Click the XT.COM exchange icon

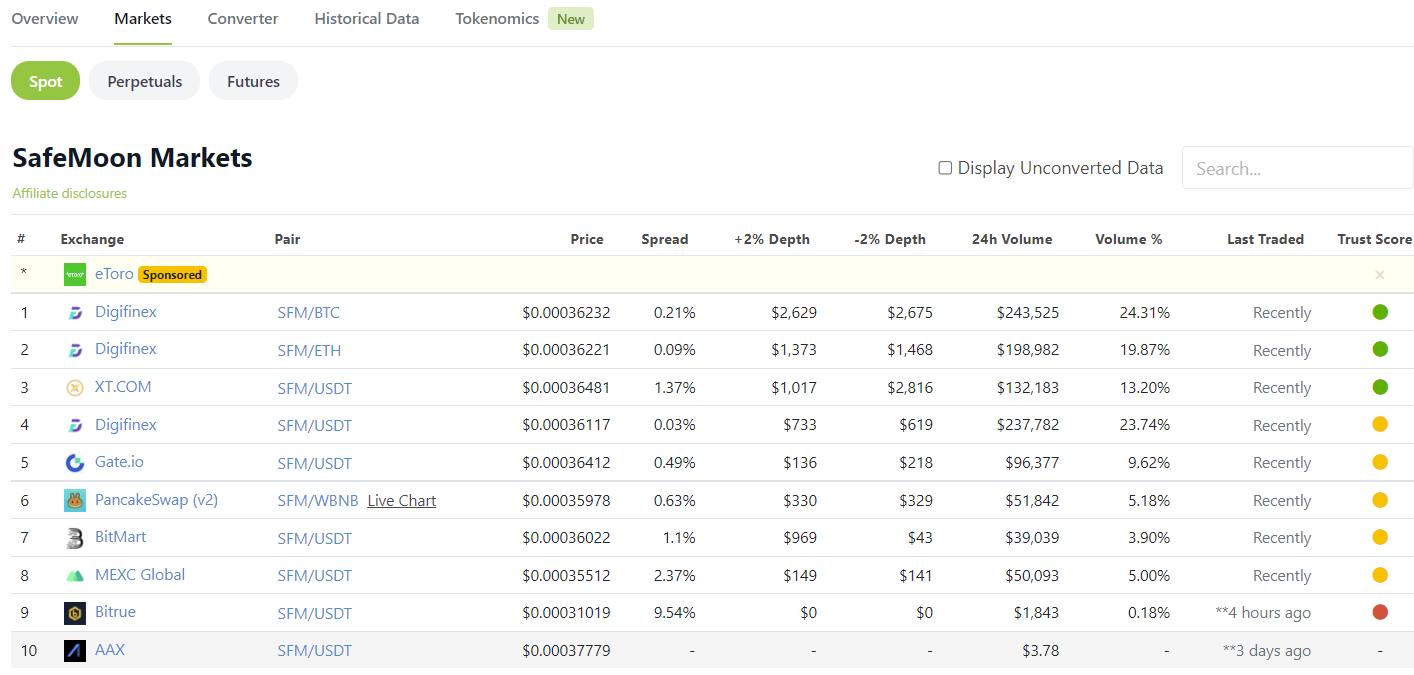74,388
